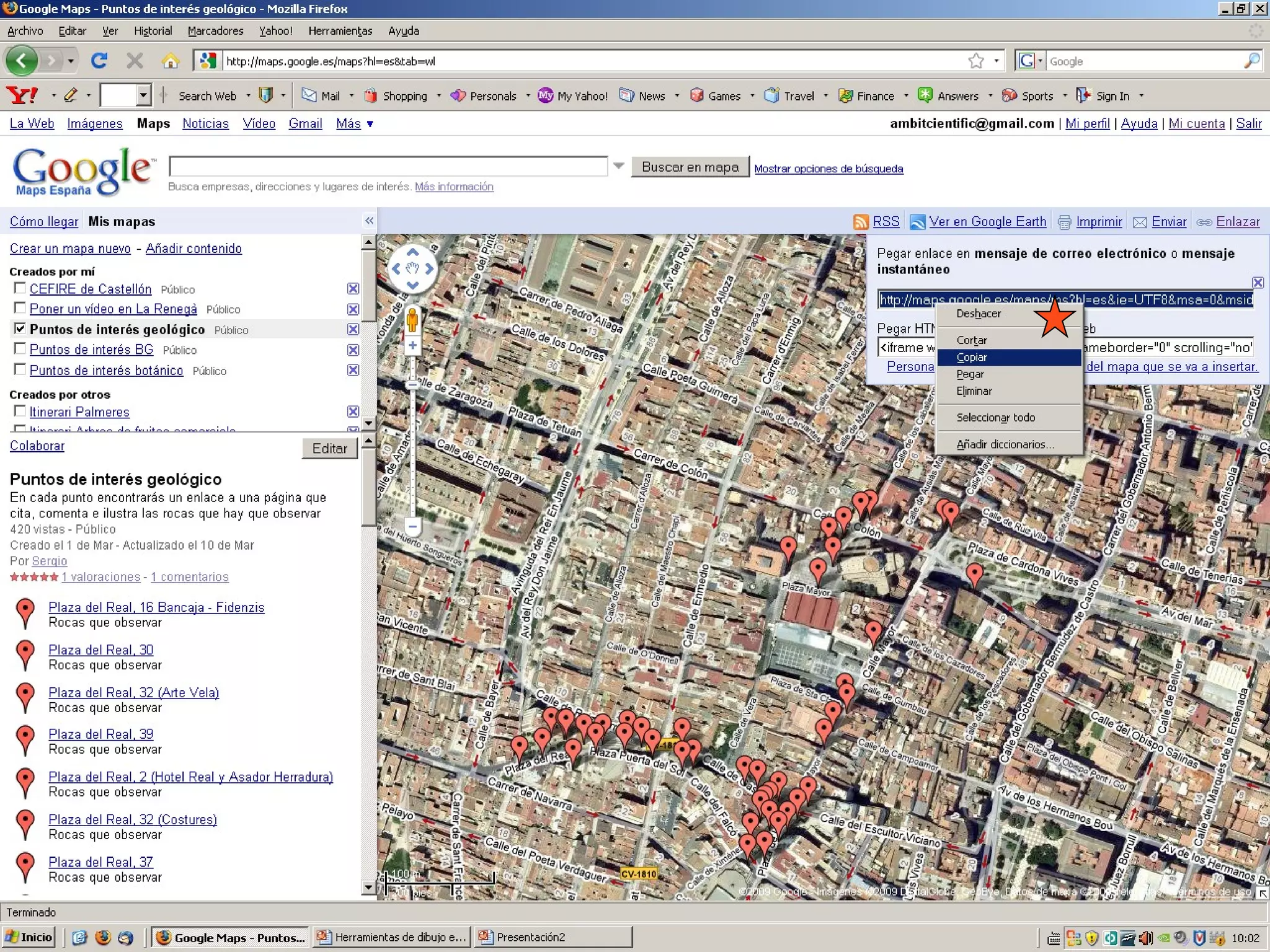Click the map marker near Plaza de Cardona Vives
Viewport: 1270px width, 952px height.
[x=975, y=576]
